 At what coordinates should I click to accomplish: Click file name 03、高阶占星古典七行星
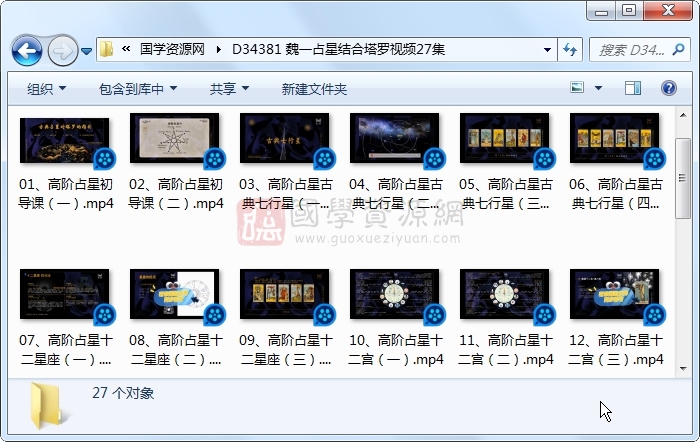pos(286,194)
